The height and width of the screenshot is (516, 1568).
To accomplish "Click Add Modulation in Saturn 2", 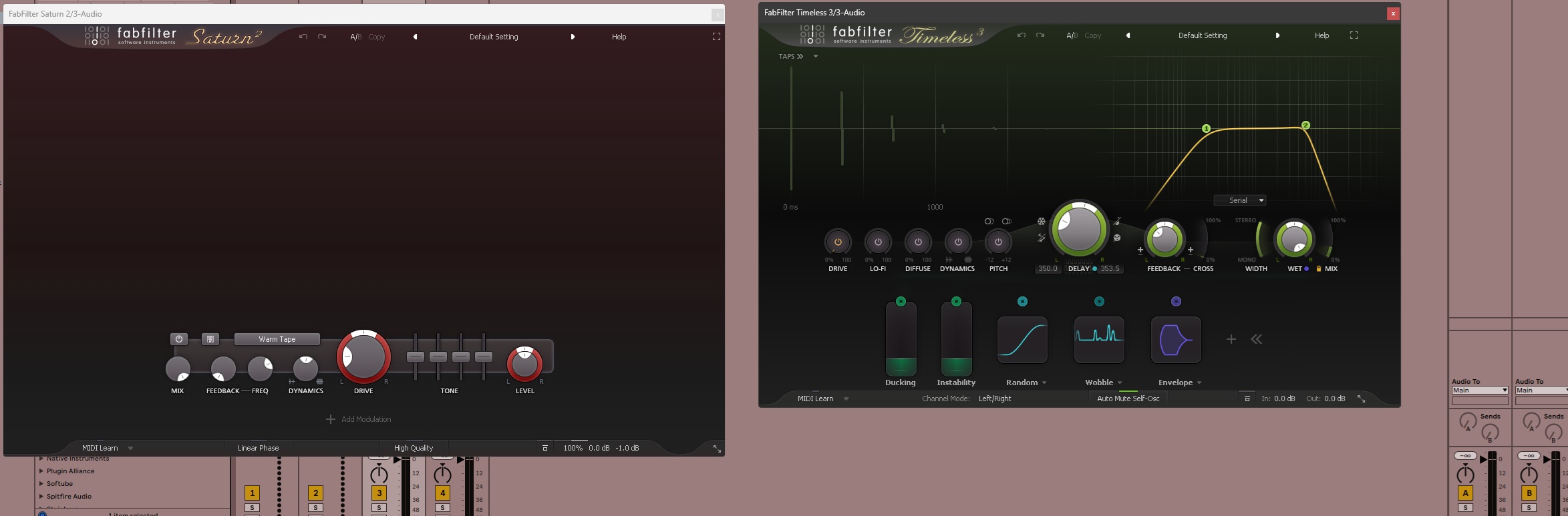I will [x=359, y=419].
